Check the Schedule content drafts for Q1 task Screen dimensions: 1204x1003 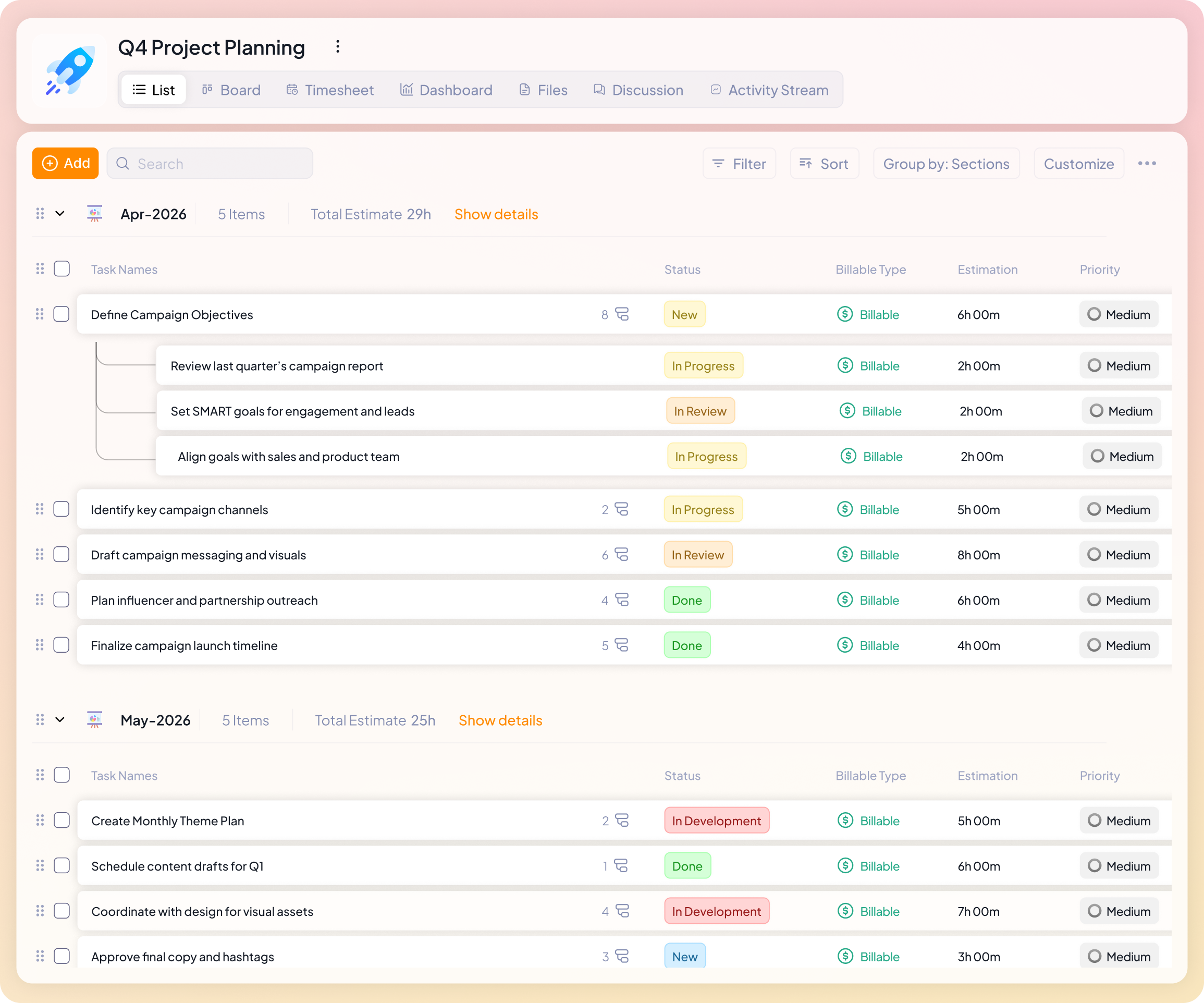62,866
